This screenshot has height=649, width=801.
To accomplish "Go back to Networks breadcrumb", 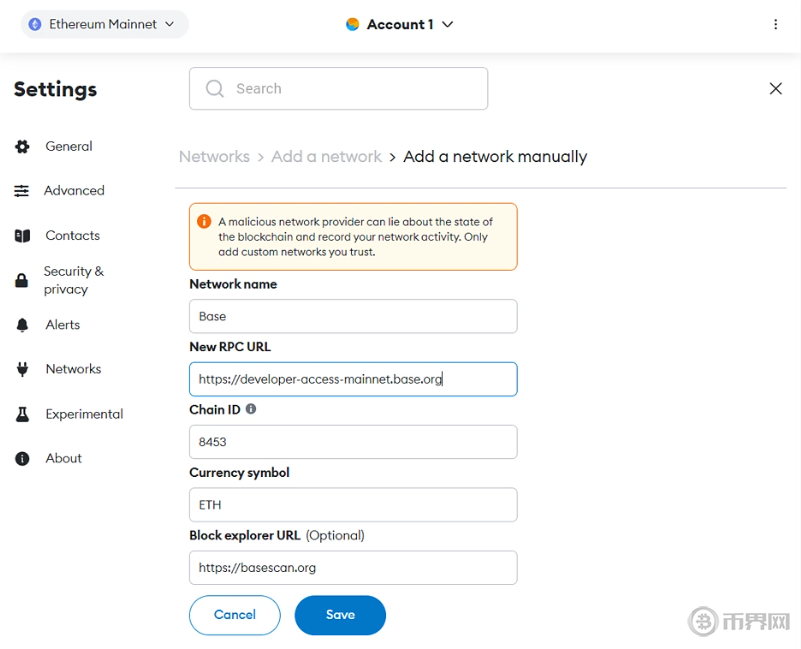I will click(214, 157).
